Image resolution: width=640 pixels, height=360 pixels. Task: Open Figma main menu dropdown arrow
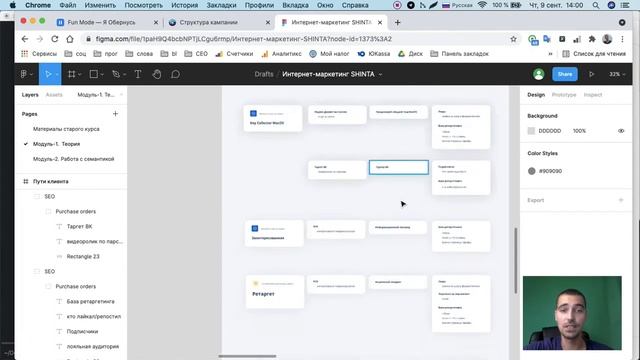31,74
